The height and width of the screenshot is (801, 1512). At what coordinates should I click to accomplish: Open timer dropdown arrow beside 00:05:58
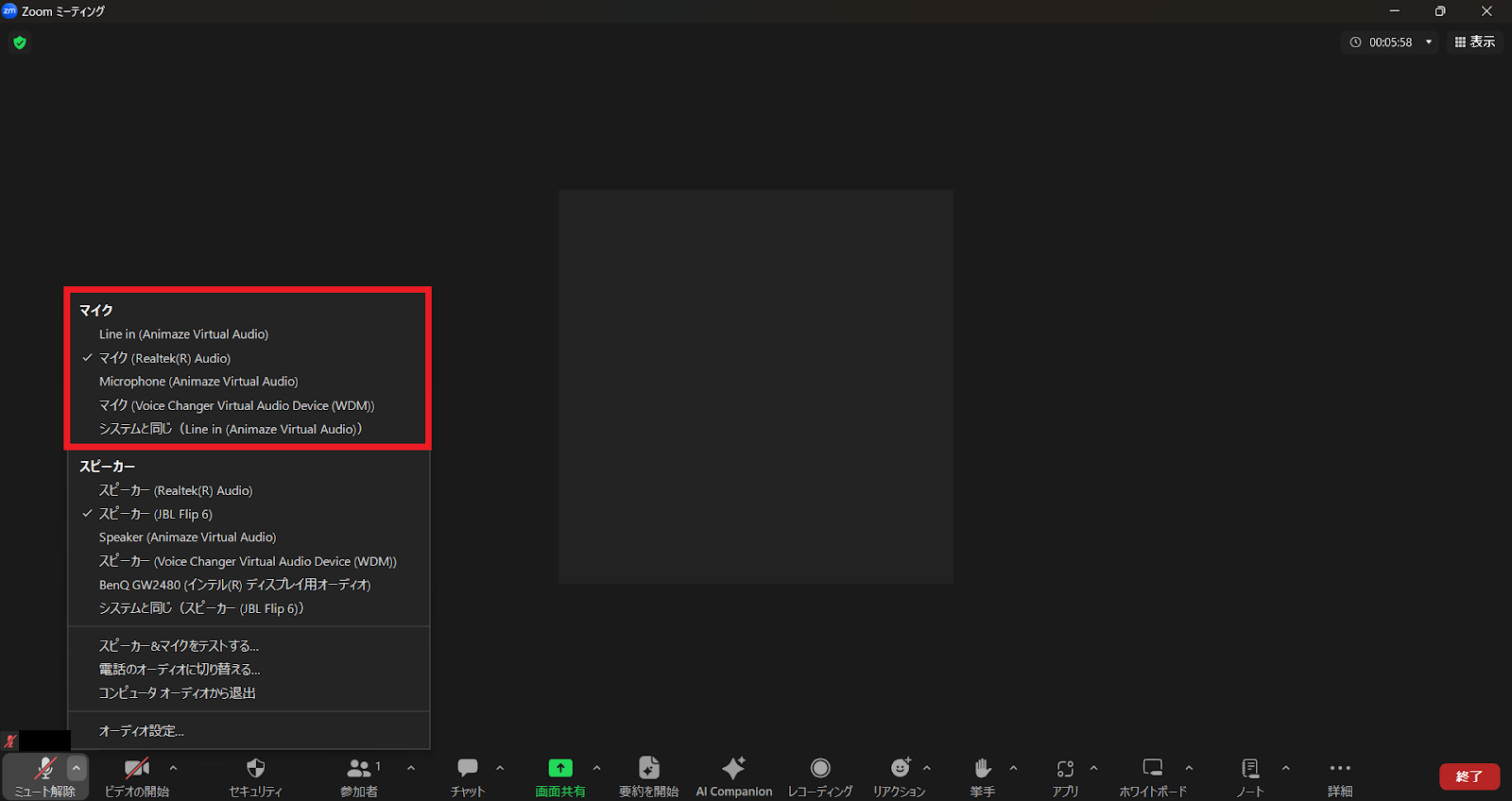[1429, 43]
